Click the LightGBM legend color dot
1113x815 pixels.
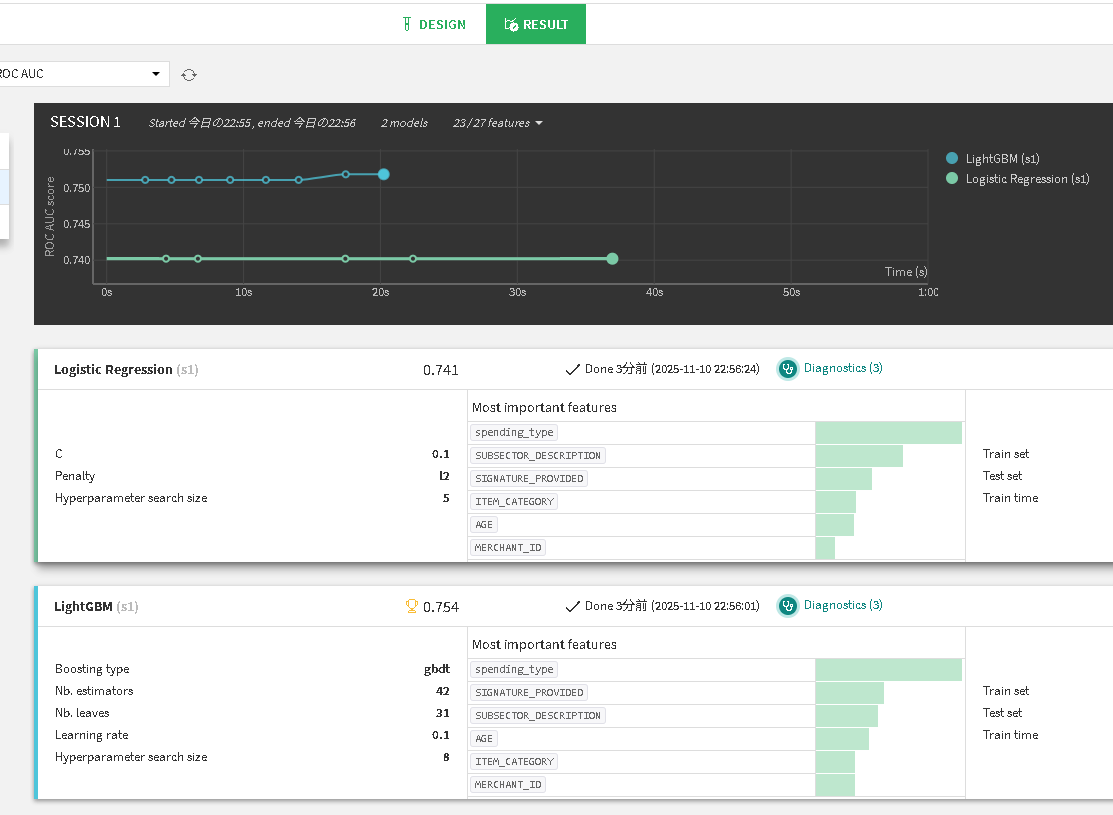tap(952, 158)
